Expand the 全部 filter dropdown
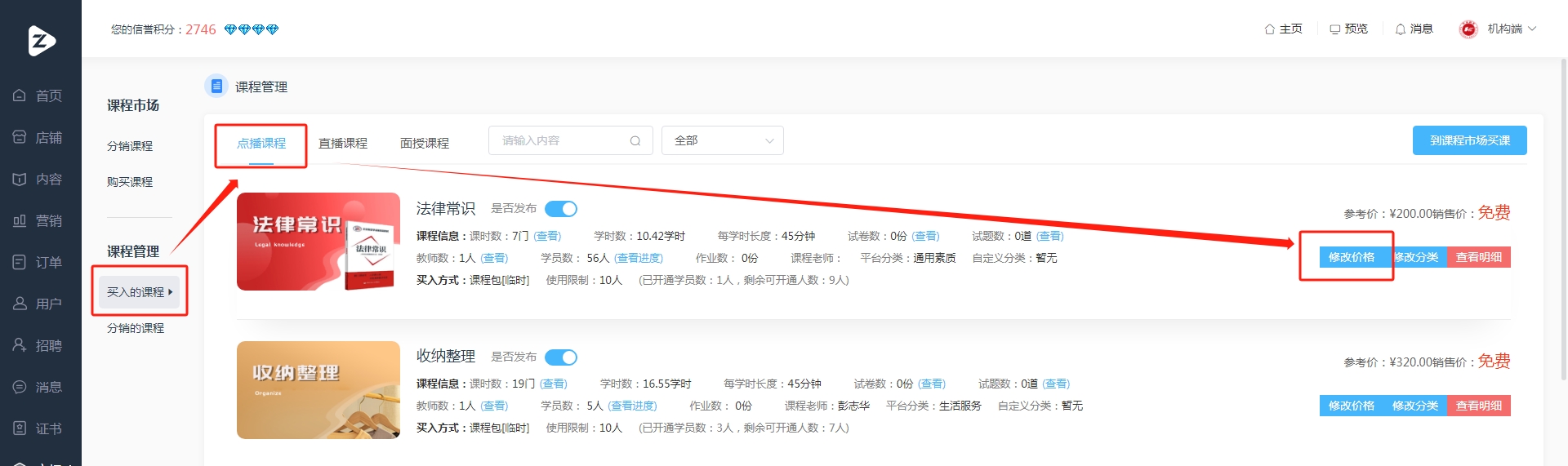 pyautogui.click(x=723, y=140)
